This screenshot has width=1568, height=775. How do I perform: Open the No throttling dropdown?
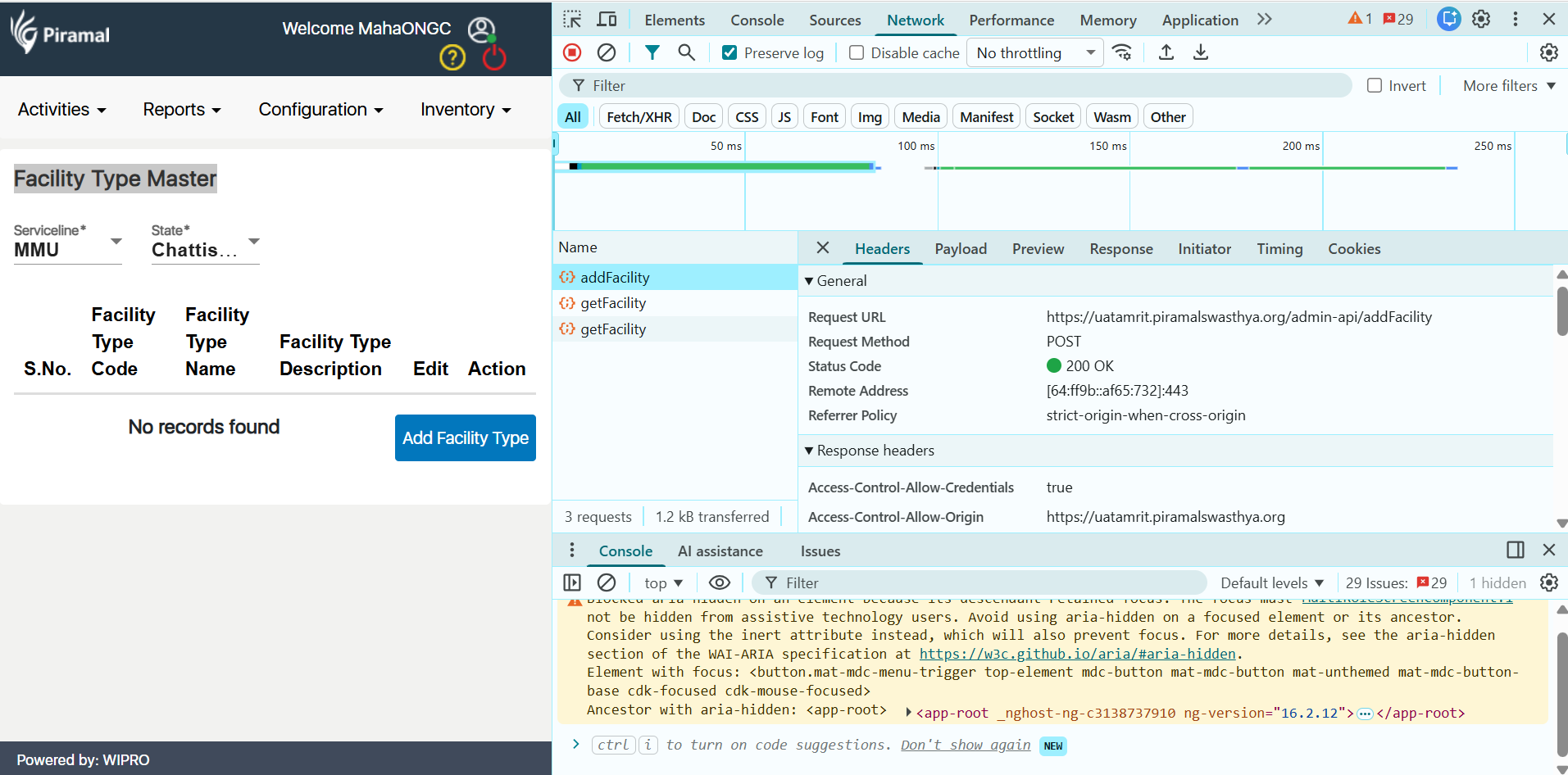pos(1034,52)
